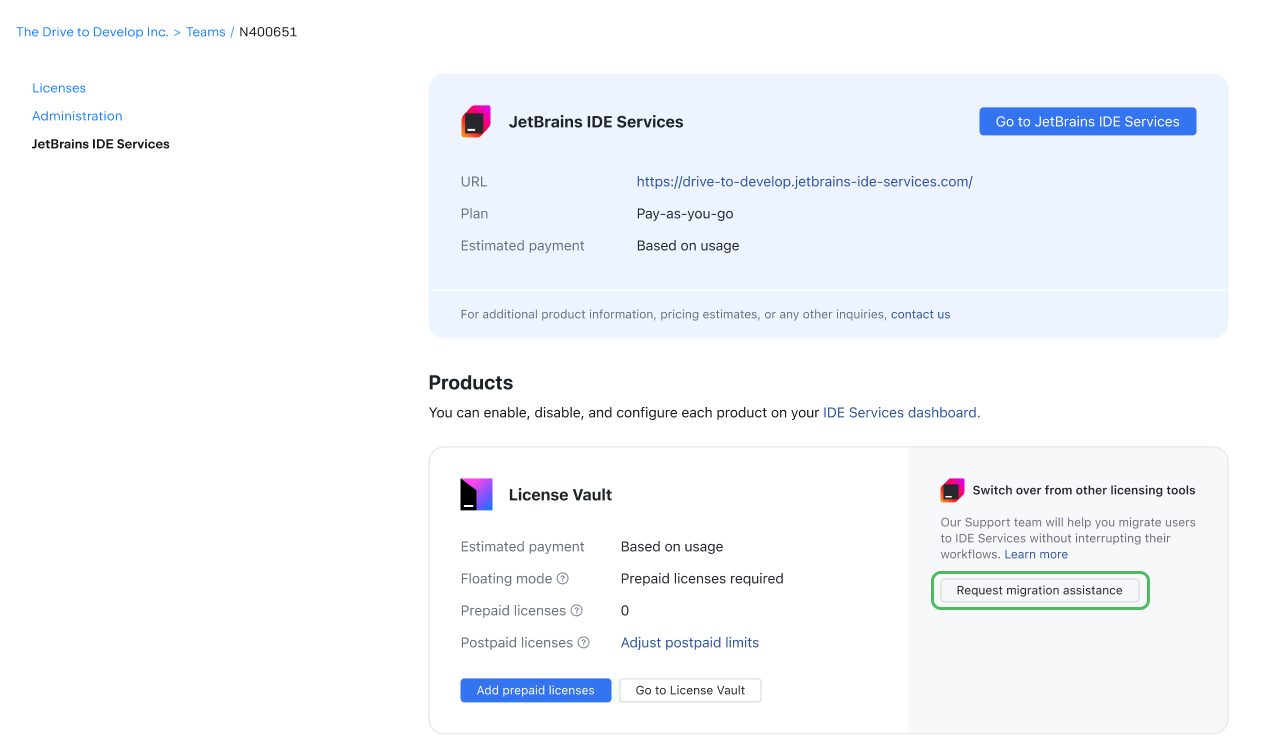Click the License Vault product icon
The width and height of the screenshot is (1261, 748).
(476, 495)
